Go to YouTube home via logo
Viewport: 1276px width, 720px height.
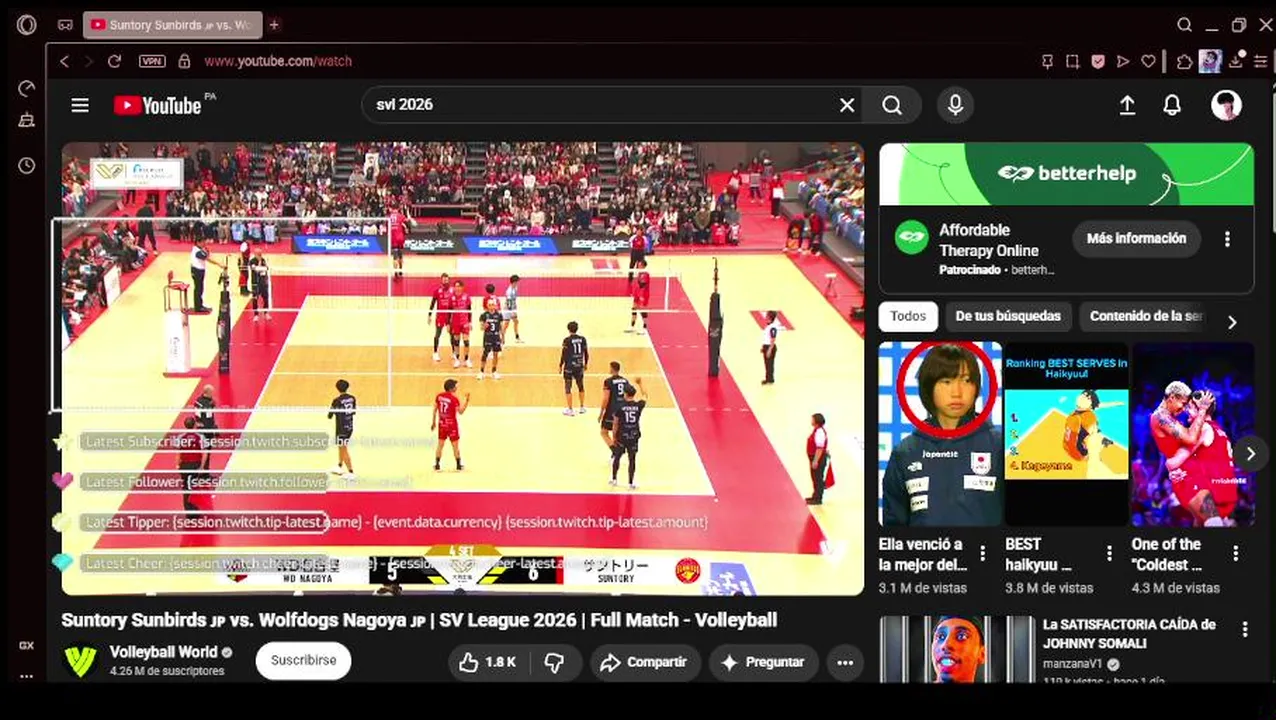[158, 105]
